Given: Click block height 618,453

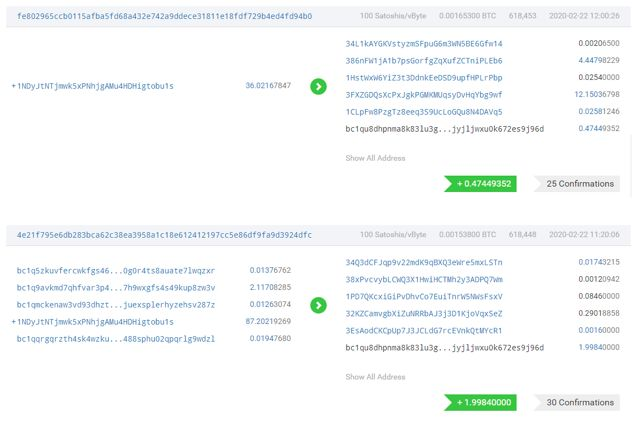Looking at the screenshot, I should pos(522,16).
